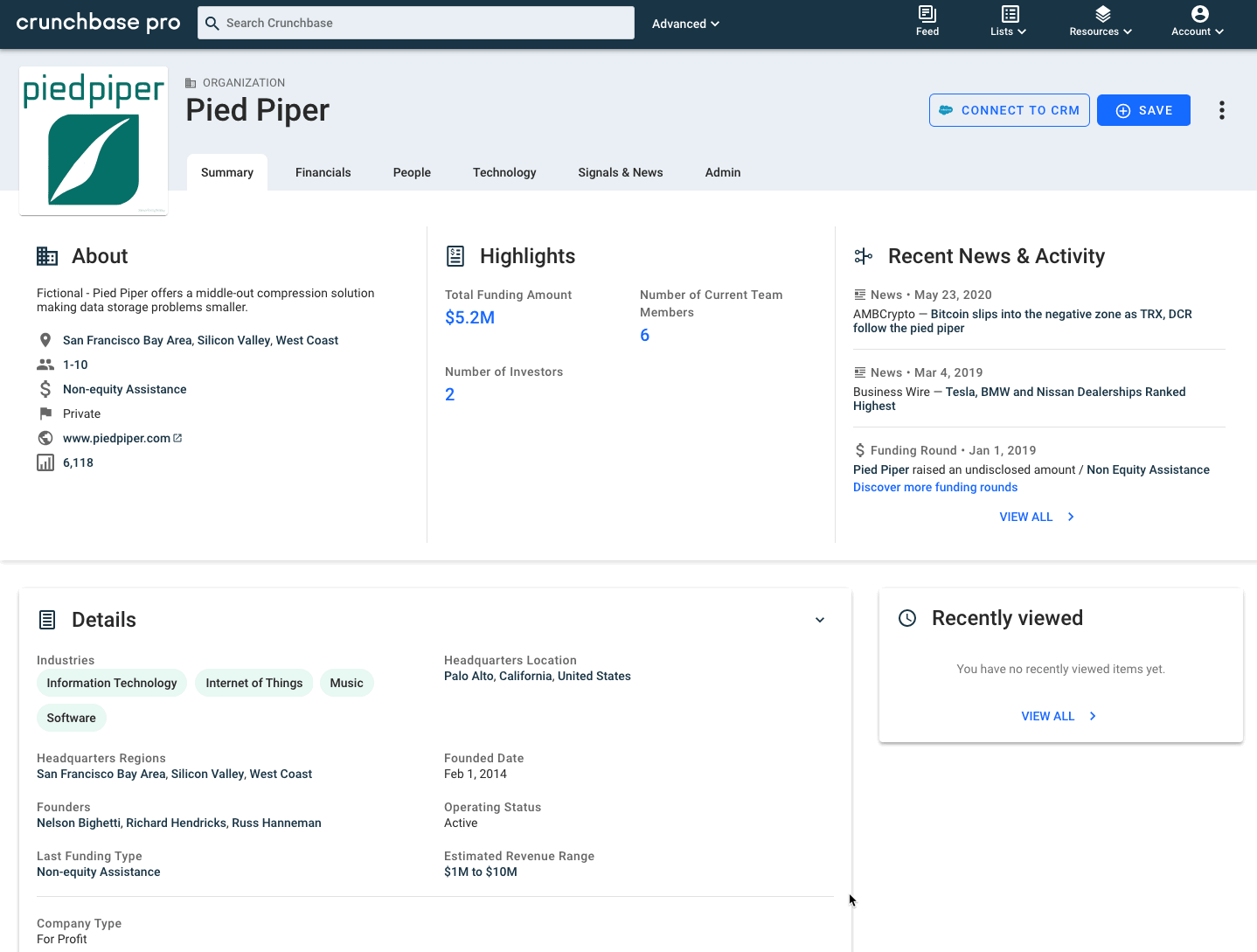1257x952 pixels.
Task: Expand the Advanced search dropdown
Action: [685, 24]
